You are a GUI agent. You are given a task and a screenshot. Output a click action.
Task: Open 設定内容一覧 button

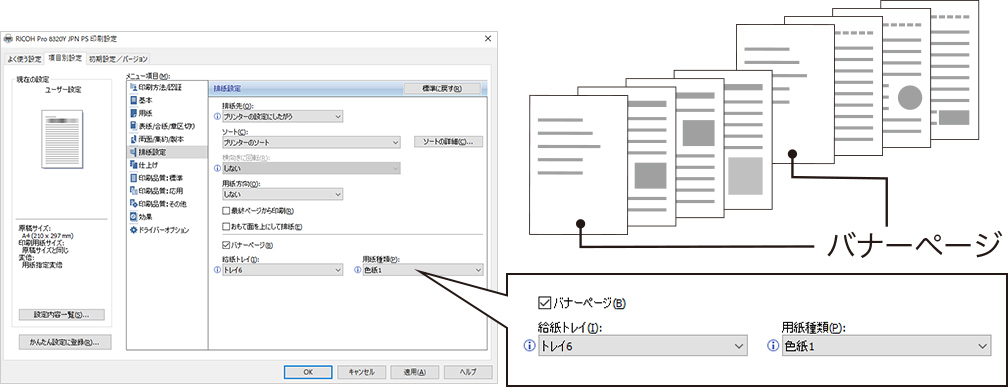click(61, 315)
